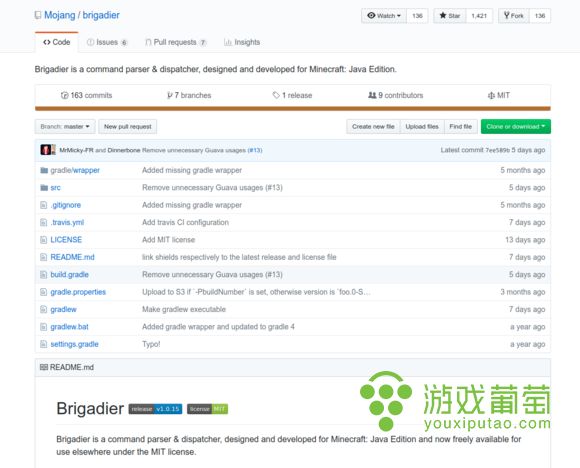Open the settings.gradle file
580x468 pixels.
(x=74, y=344)
